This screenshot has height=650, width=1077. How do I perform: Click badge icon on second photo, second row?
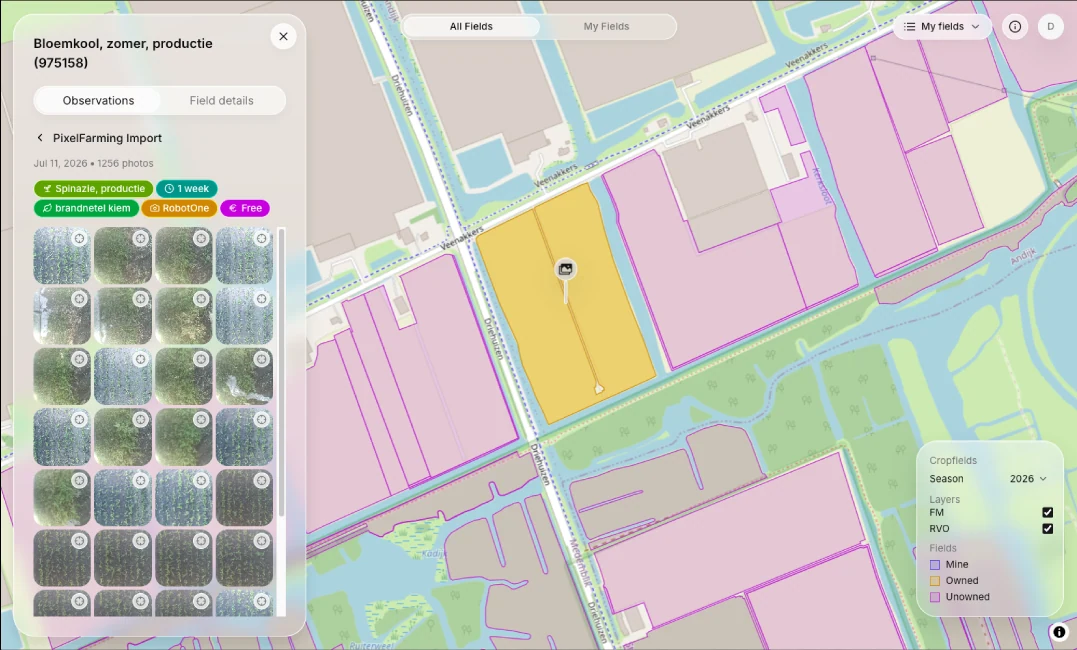click(140, 299)
